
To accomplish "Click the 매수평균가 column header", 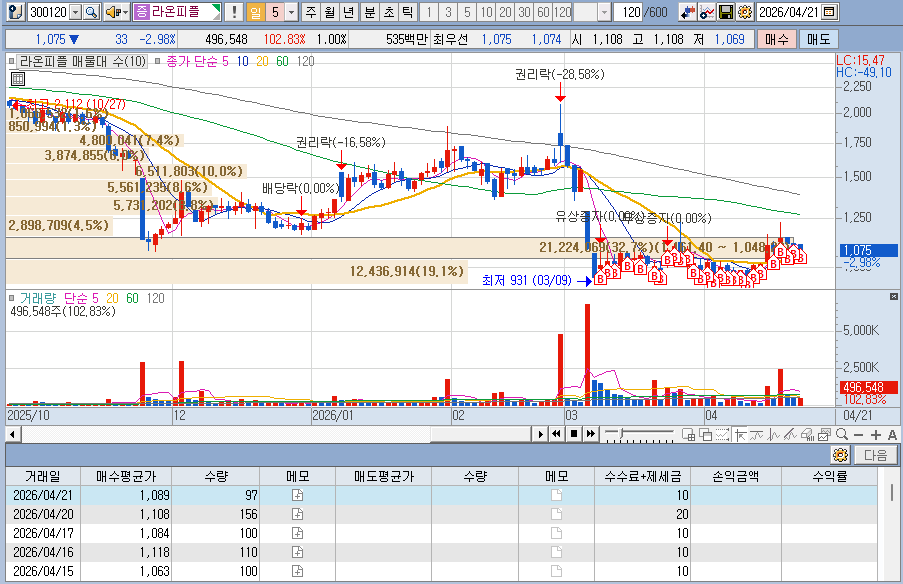I will tap(126, 476).
